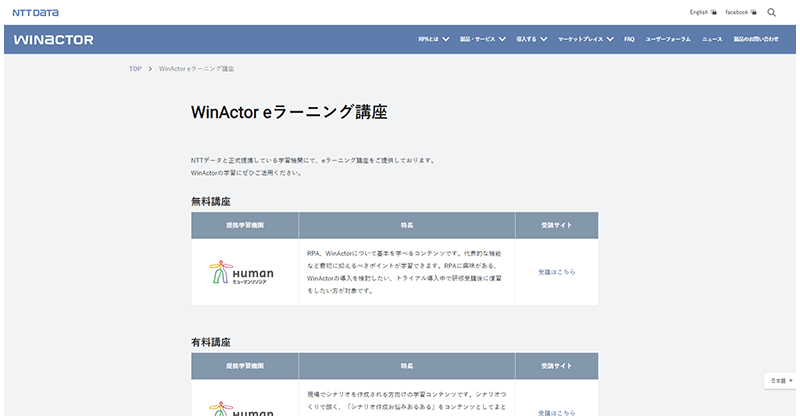Open the FAQ menu item
Image resolution: width=800 pixels, height=420 pixels.
click(629, 39)
